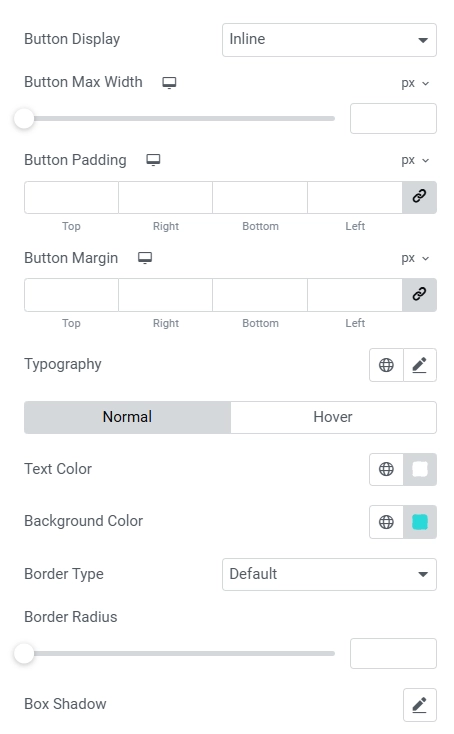This screenshot has height=734, width=454.
Task: Edit Typography with the pencil icon
Action: [420, 365]
